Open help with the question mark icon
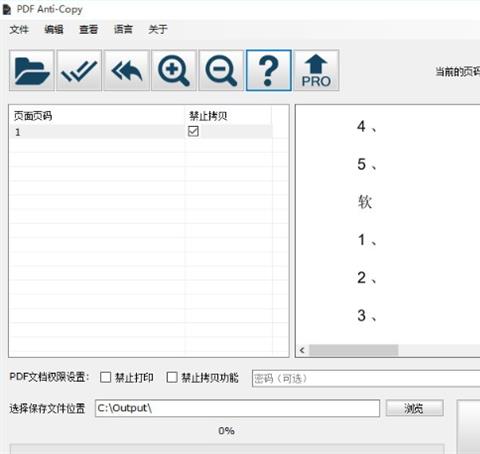 click(269, 70)
